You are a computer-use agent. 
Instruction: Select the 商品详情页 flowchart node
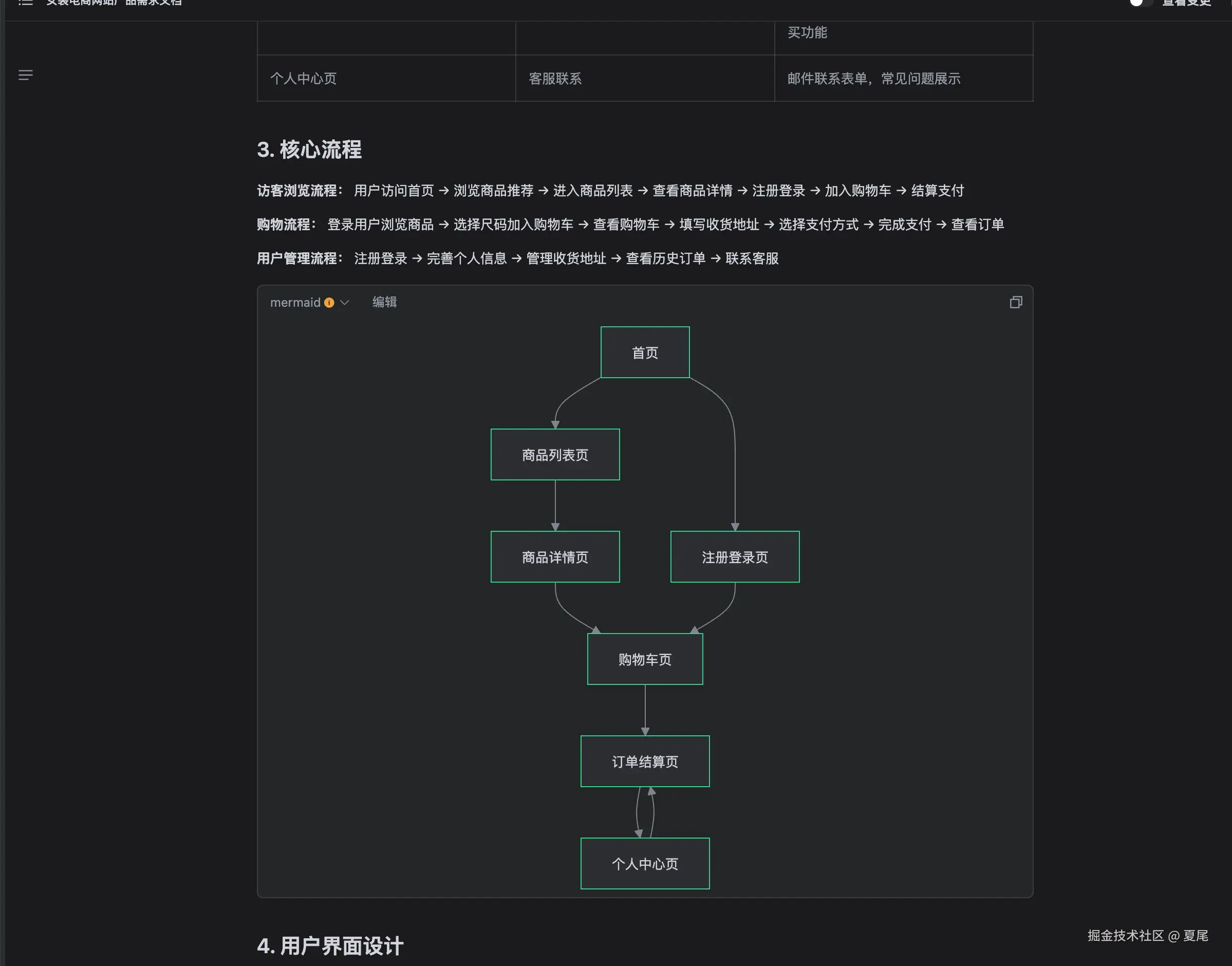pos(555,557)
